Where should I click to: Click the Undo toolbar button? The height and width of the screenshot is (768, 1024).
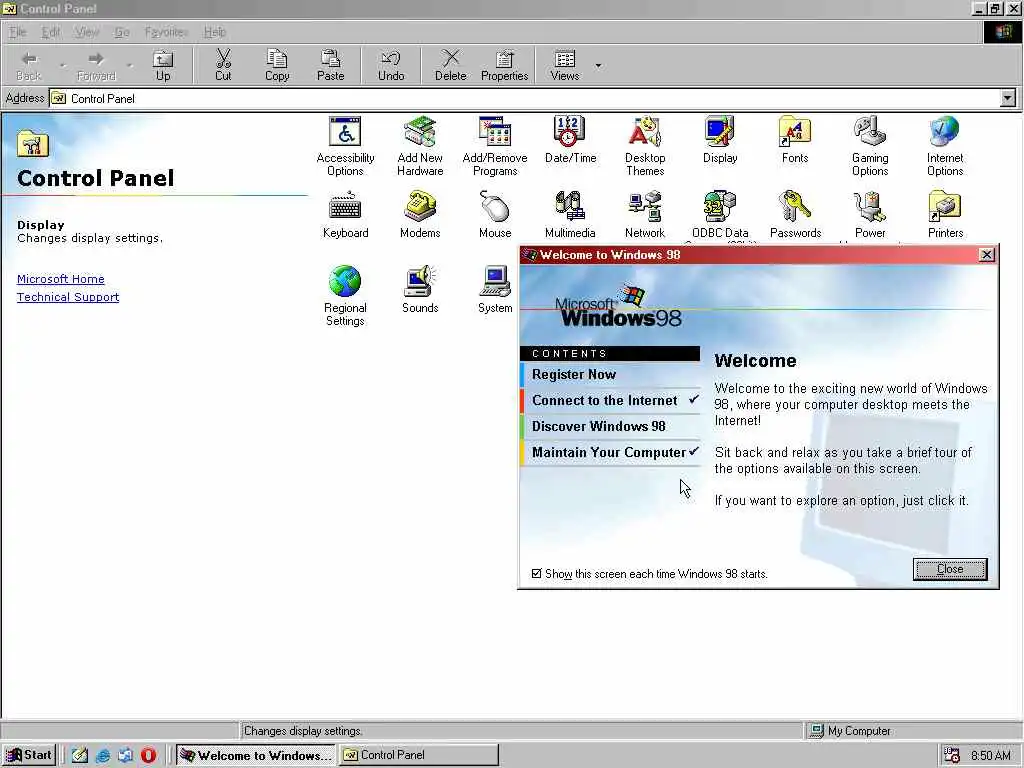[391, 66]
